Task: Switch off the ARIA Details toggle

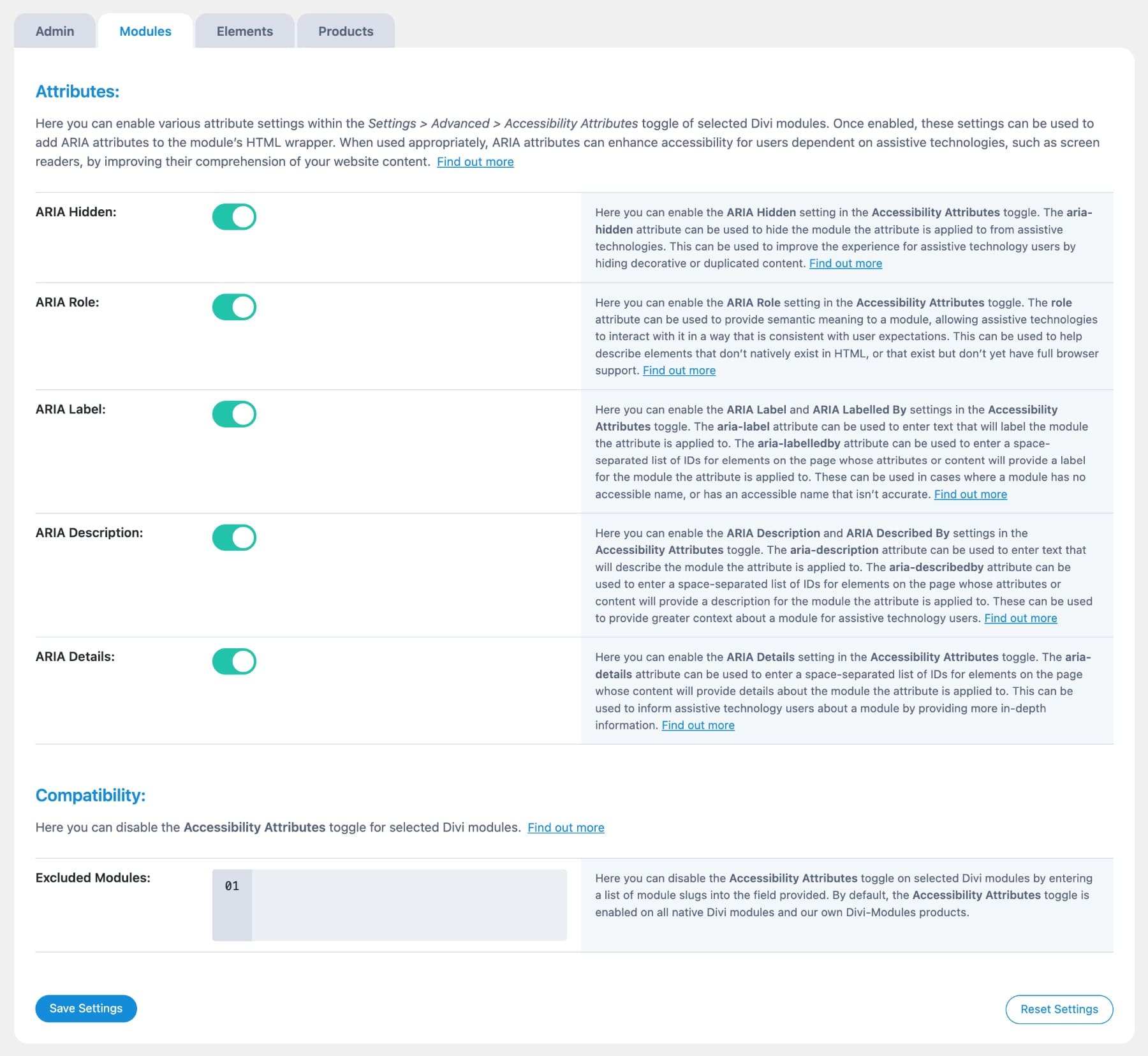Action: tap(234, 662)
